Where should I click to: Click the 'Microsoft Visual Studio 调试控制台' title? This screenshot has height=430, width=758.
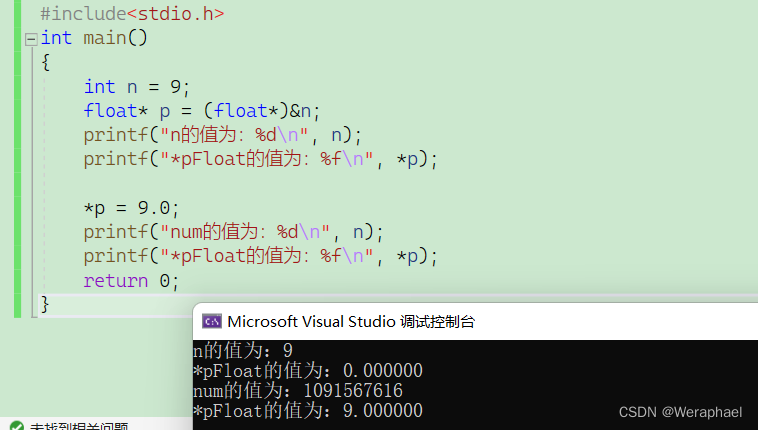pos(351,321)
